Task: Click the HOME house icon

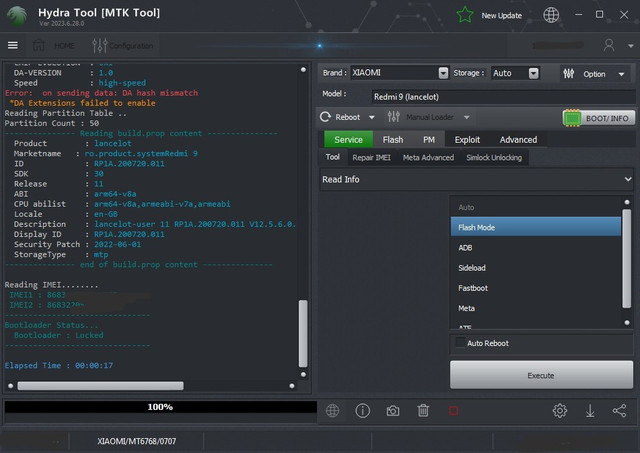Action: coord(39,45)
